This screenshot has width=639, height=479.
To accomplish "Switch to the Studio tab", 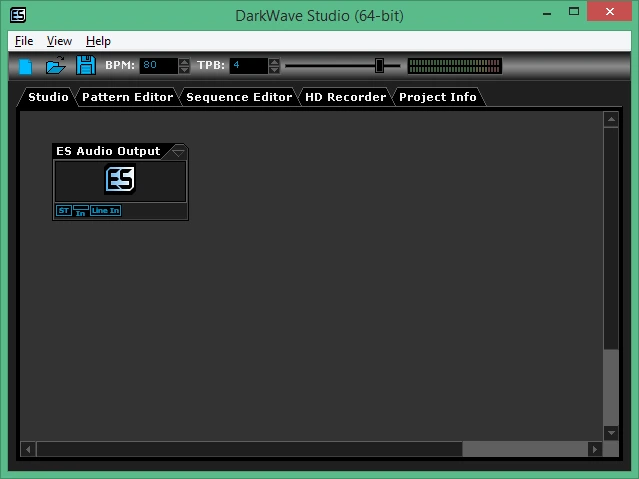I will 48,97.
